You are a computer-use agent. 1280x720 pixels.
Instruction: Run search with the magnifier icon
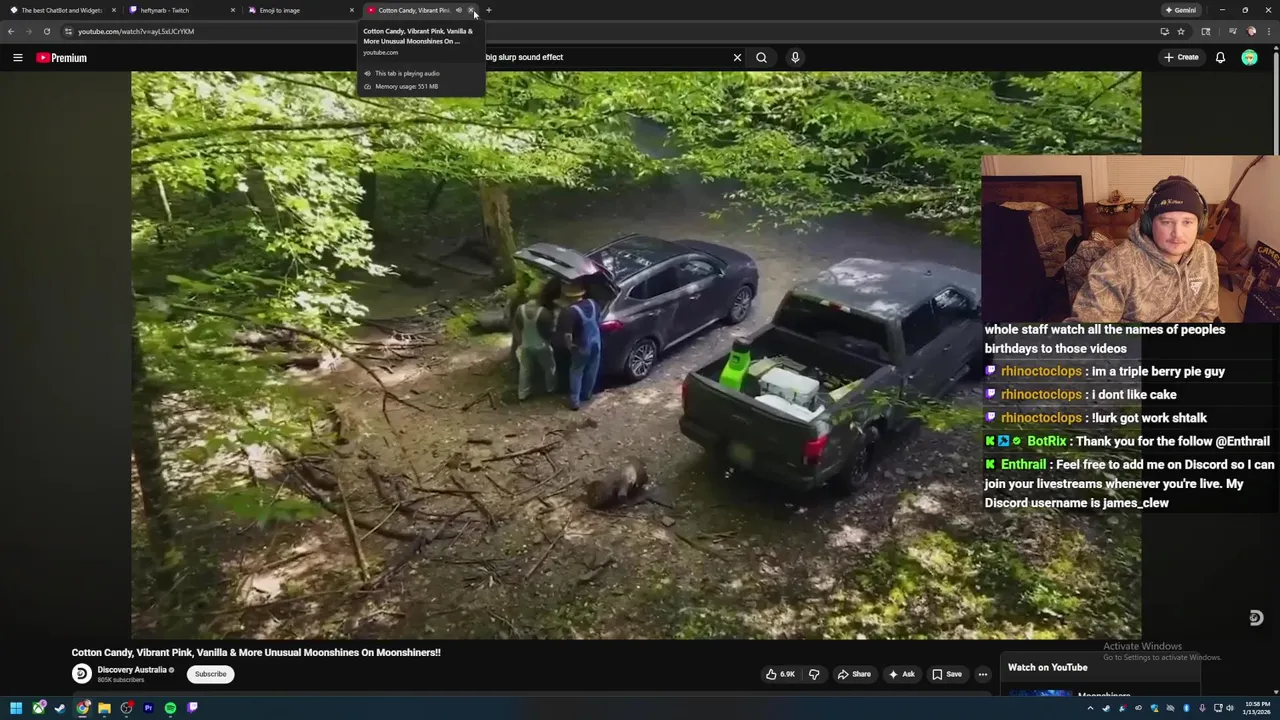point(761,57)
